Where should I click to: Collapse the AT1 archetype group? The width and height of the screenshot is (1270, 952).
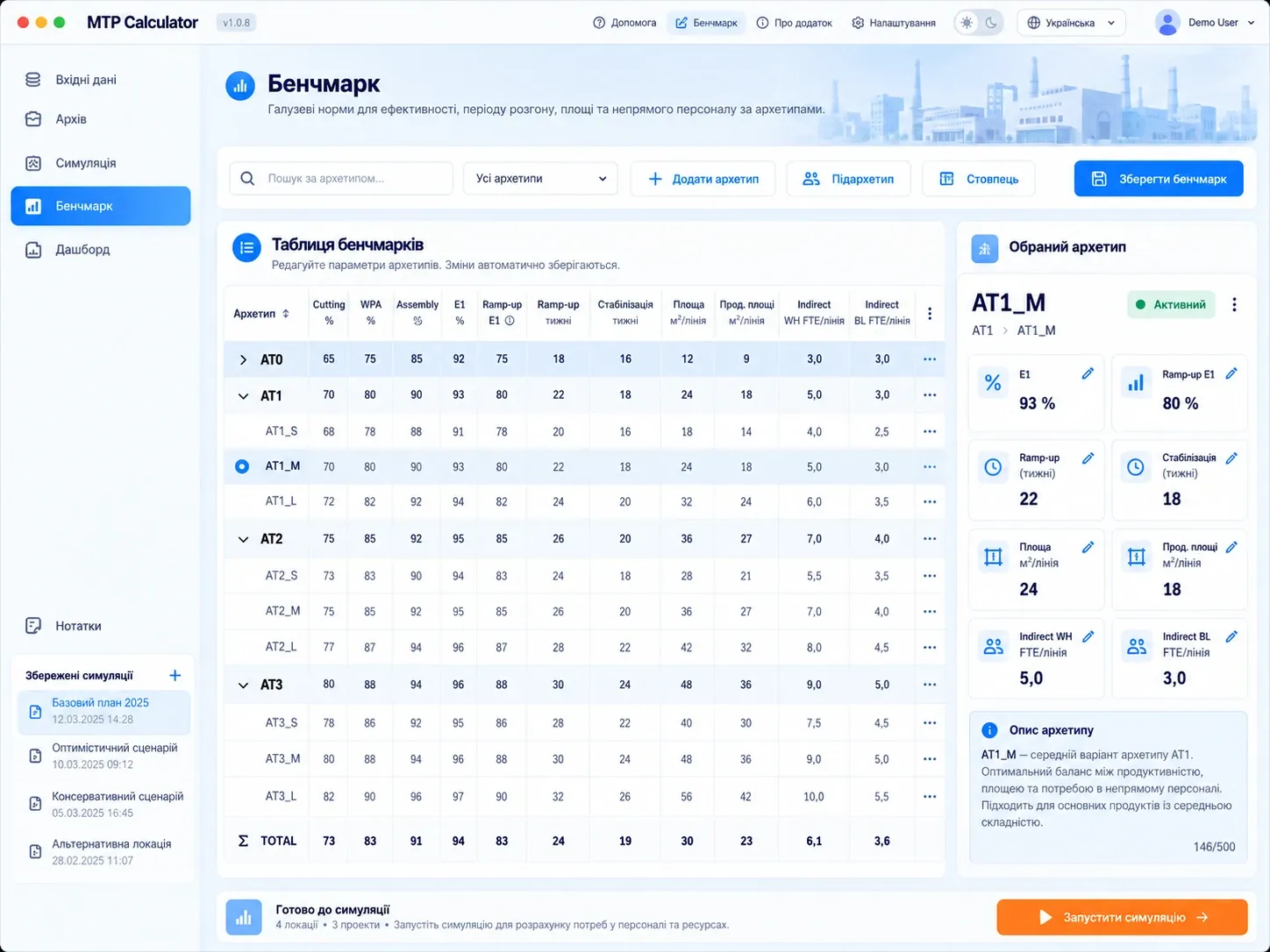pyautogui.click(x=243, y=395)
